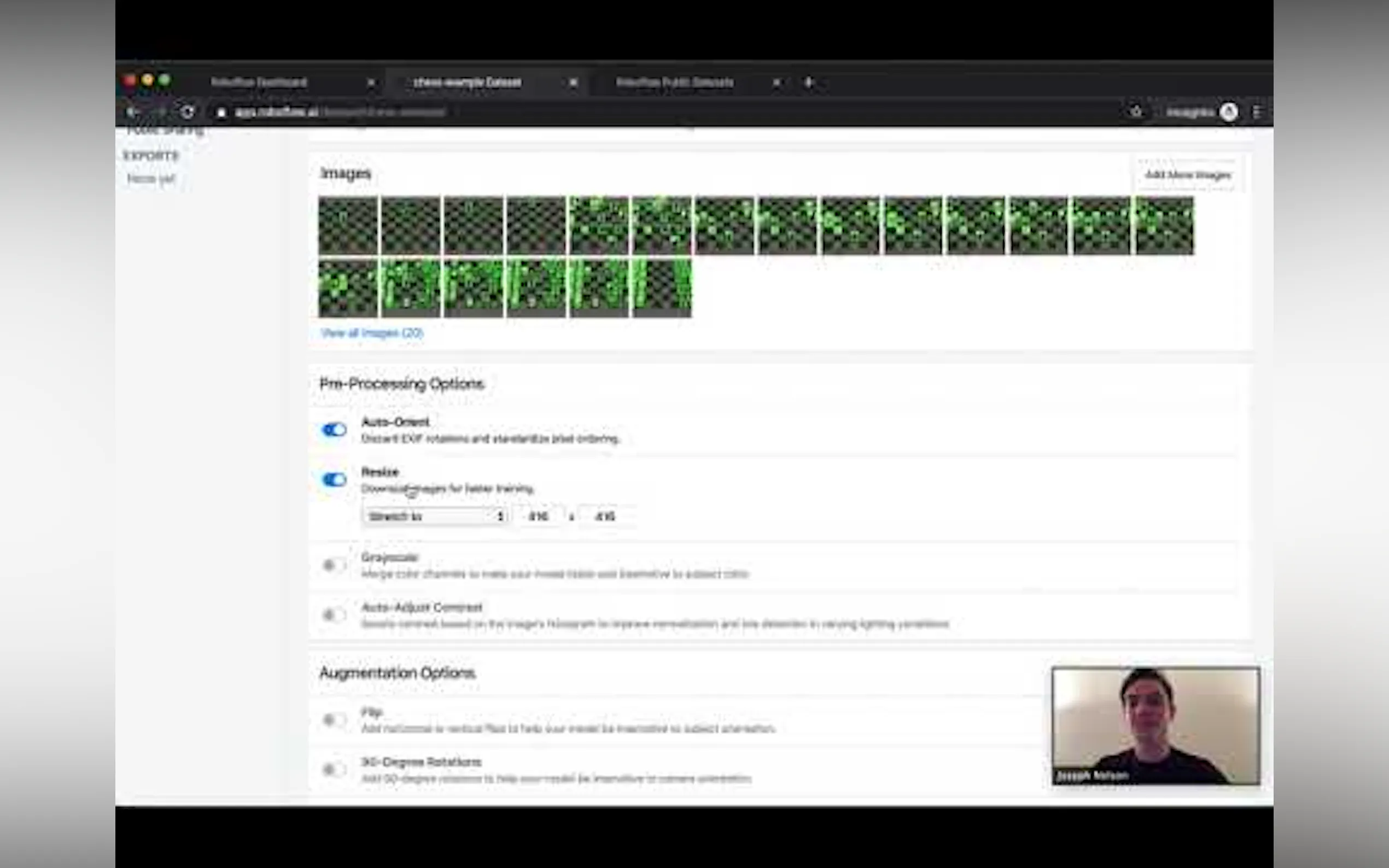1389x868 pixels.
Task: Switch to Roboflow Dashboard tab
Action: 259,82
